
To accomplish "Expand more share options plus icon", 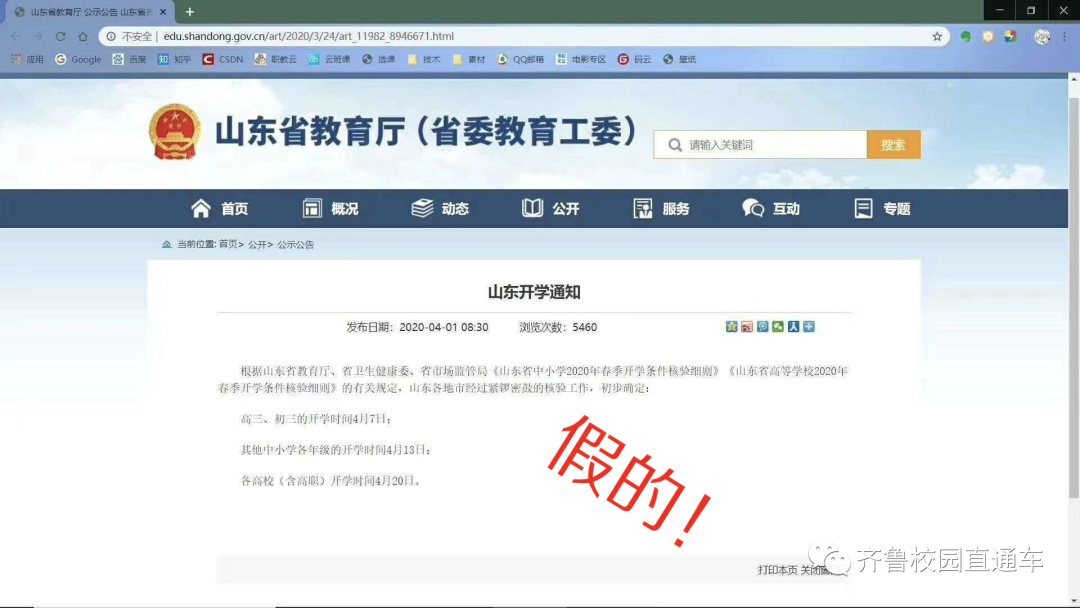I will coord(809,327).
